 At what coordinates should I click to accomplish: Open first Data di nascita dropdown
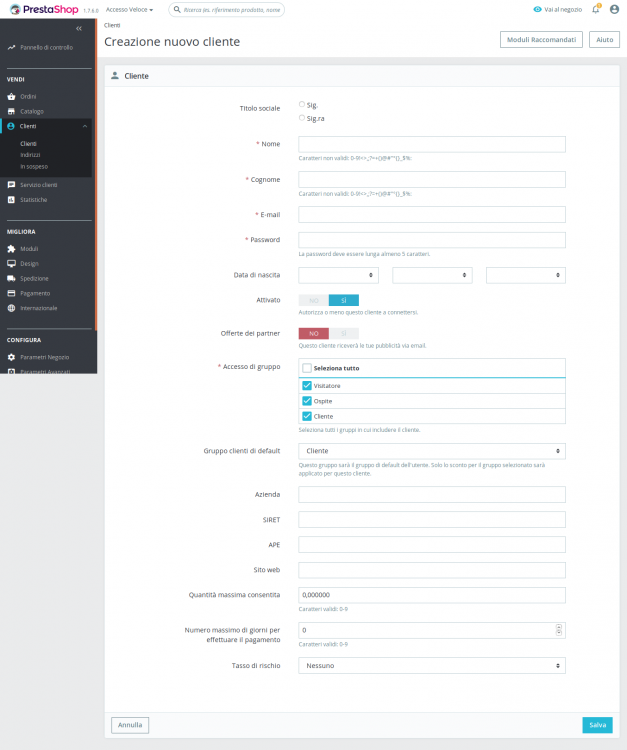tap(339, 275)
